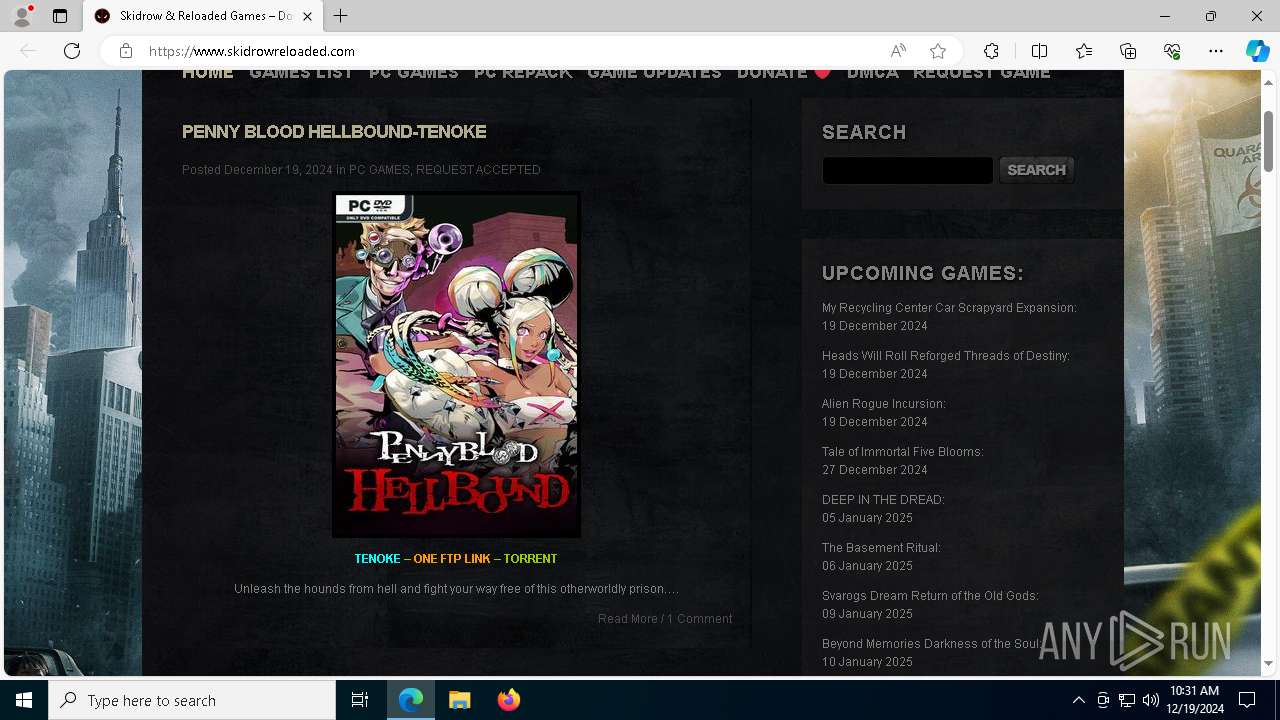Add this page to favorites star
This screenshot has width=1280, height=720.
(937, 51)
